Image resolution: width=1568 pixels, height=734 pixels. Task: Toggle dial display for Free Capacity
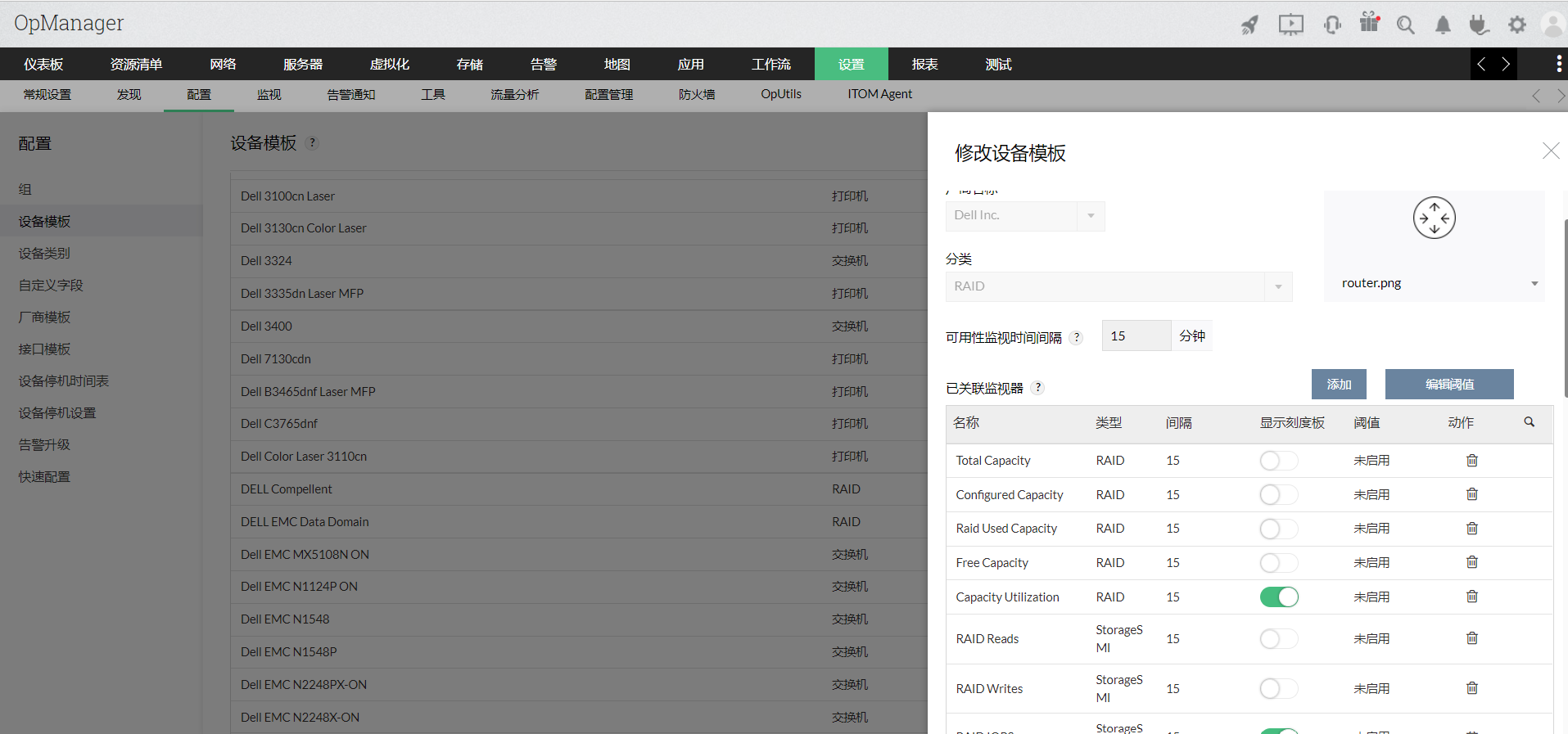[1279, 563]
